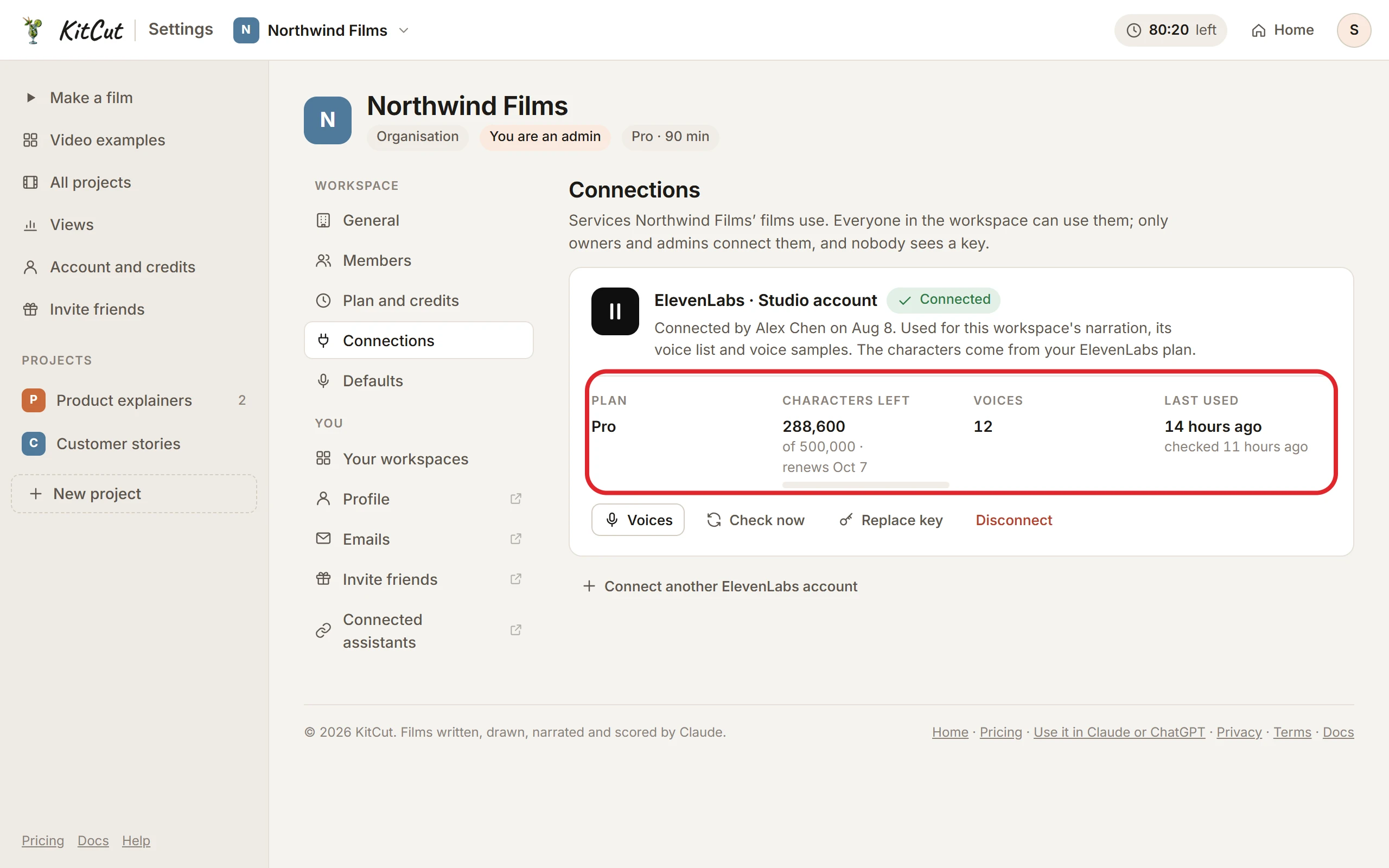Click the external link icon beside Connected assistants
Viewport: 1389px width, 868px height.
coord(515,630)
